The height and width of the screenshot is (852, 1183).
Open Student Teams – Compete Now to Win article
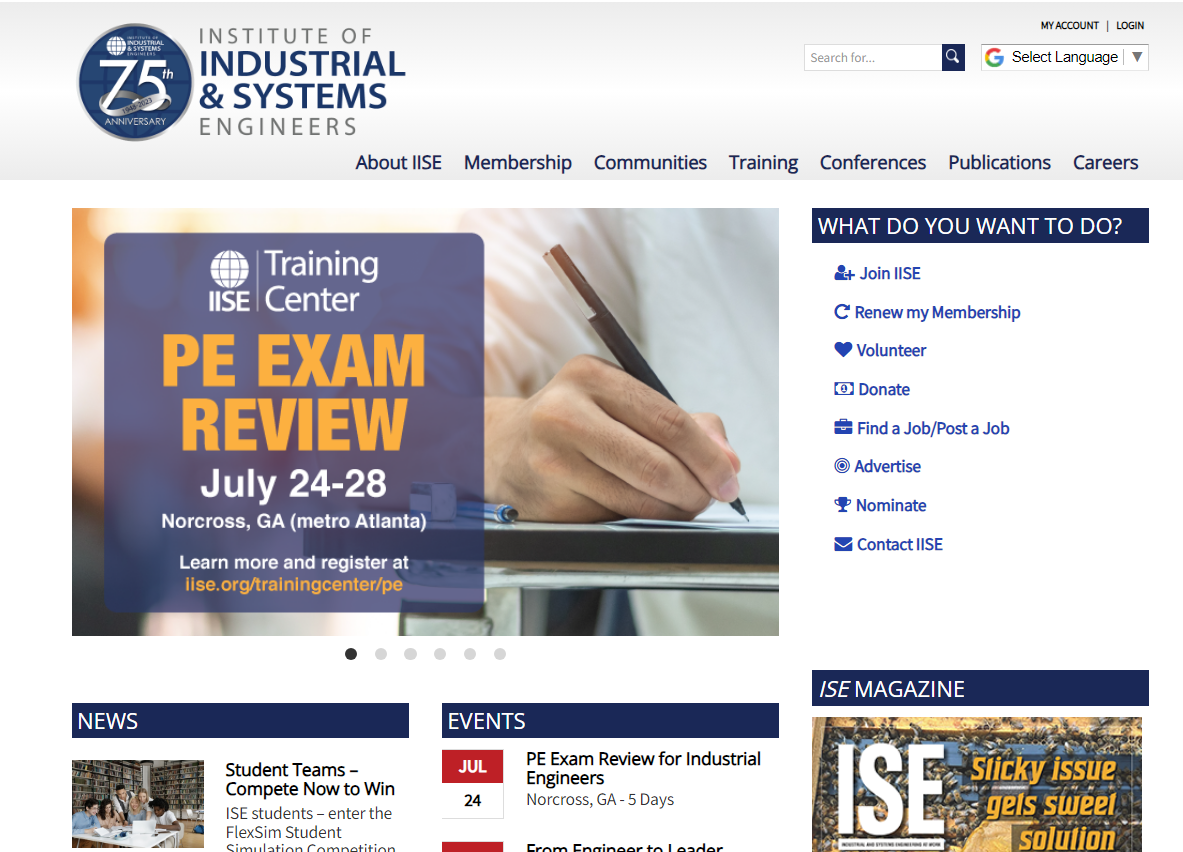[310, 780]
